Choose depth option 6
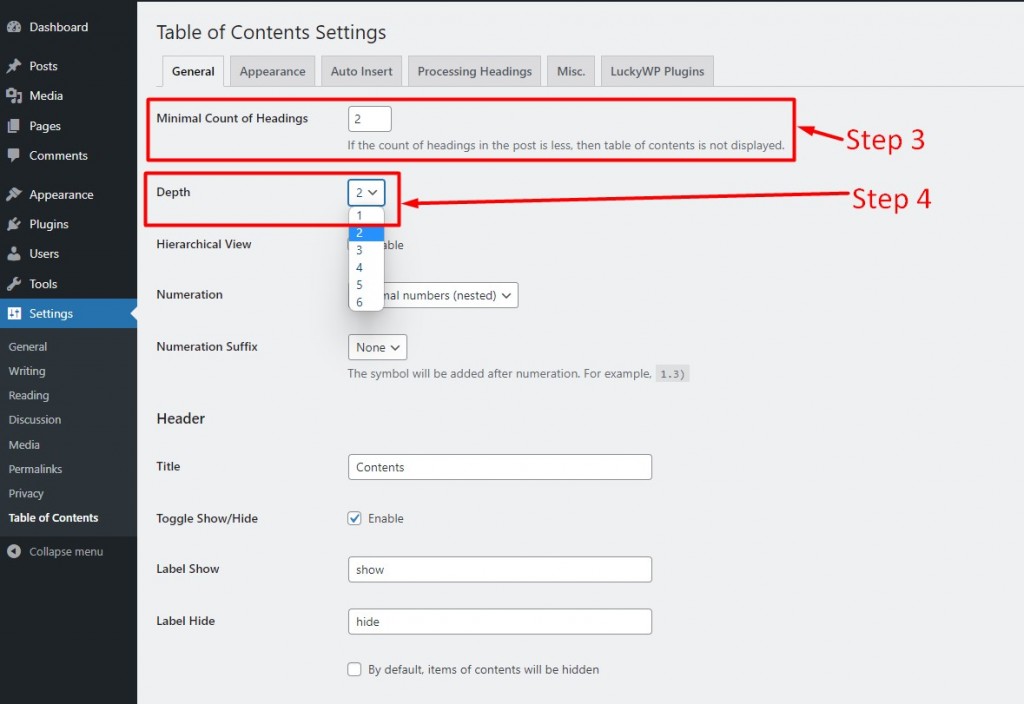Image resolution: width=1024 pixels, height=704 pixels. (366, 302)
